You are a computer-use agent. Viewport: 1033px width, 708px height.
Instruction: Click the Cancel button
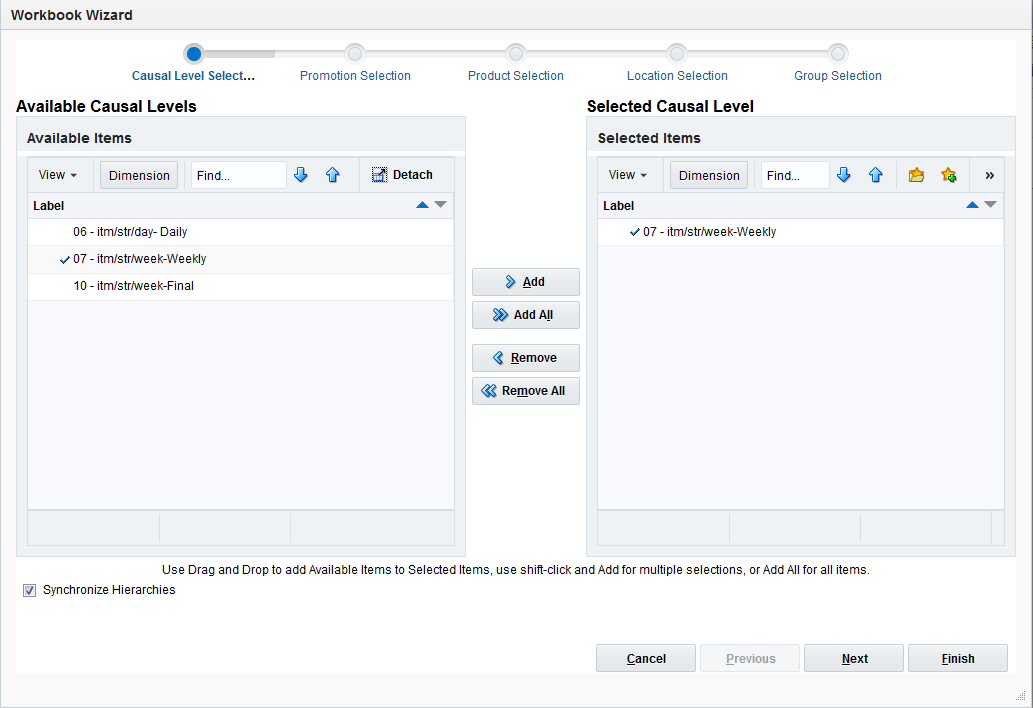pos(646,658)
